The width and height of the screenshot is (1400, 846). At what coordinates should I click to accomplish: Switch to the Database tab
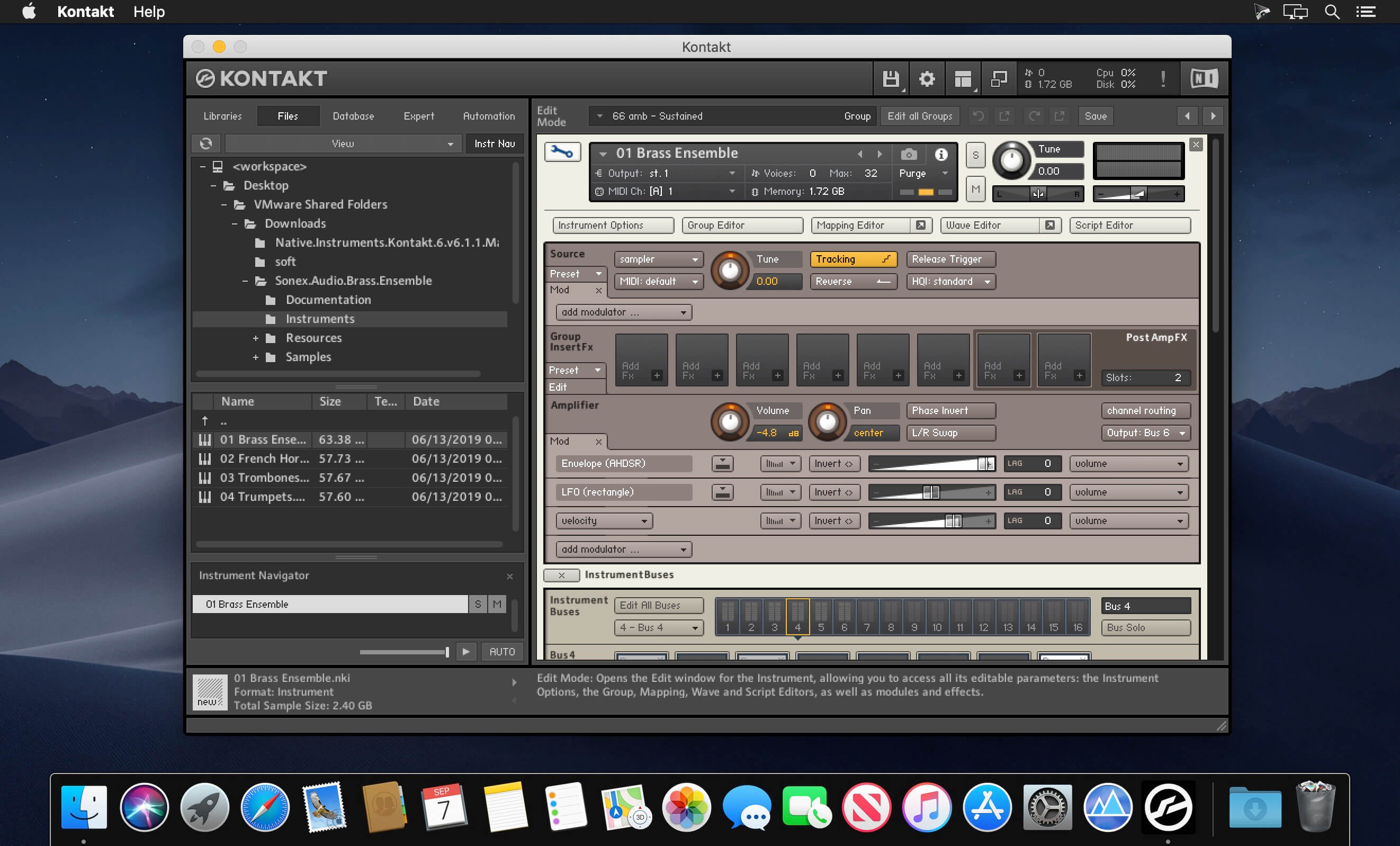pyautogui.click(x=353, y=116)
